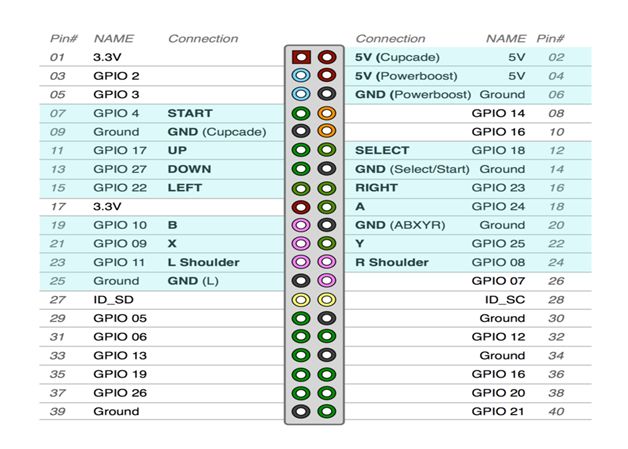Image resolution: width=628 pixels, height=449 pixels.
Task: Select the pin 06 Powerboost ground circle
Action: click(326, 94)
